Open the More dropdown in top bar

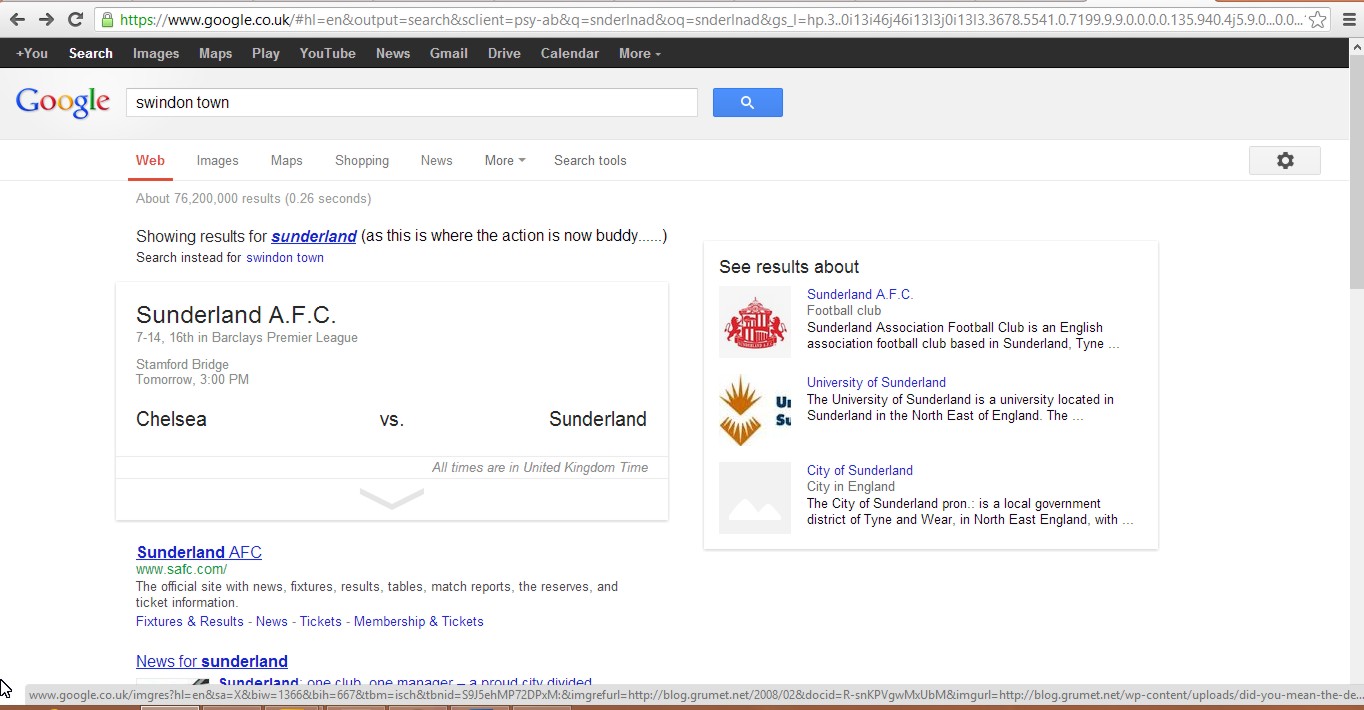coord(639,53)
